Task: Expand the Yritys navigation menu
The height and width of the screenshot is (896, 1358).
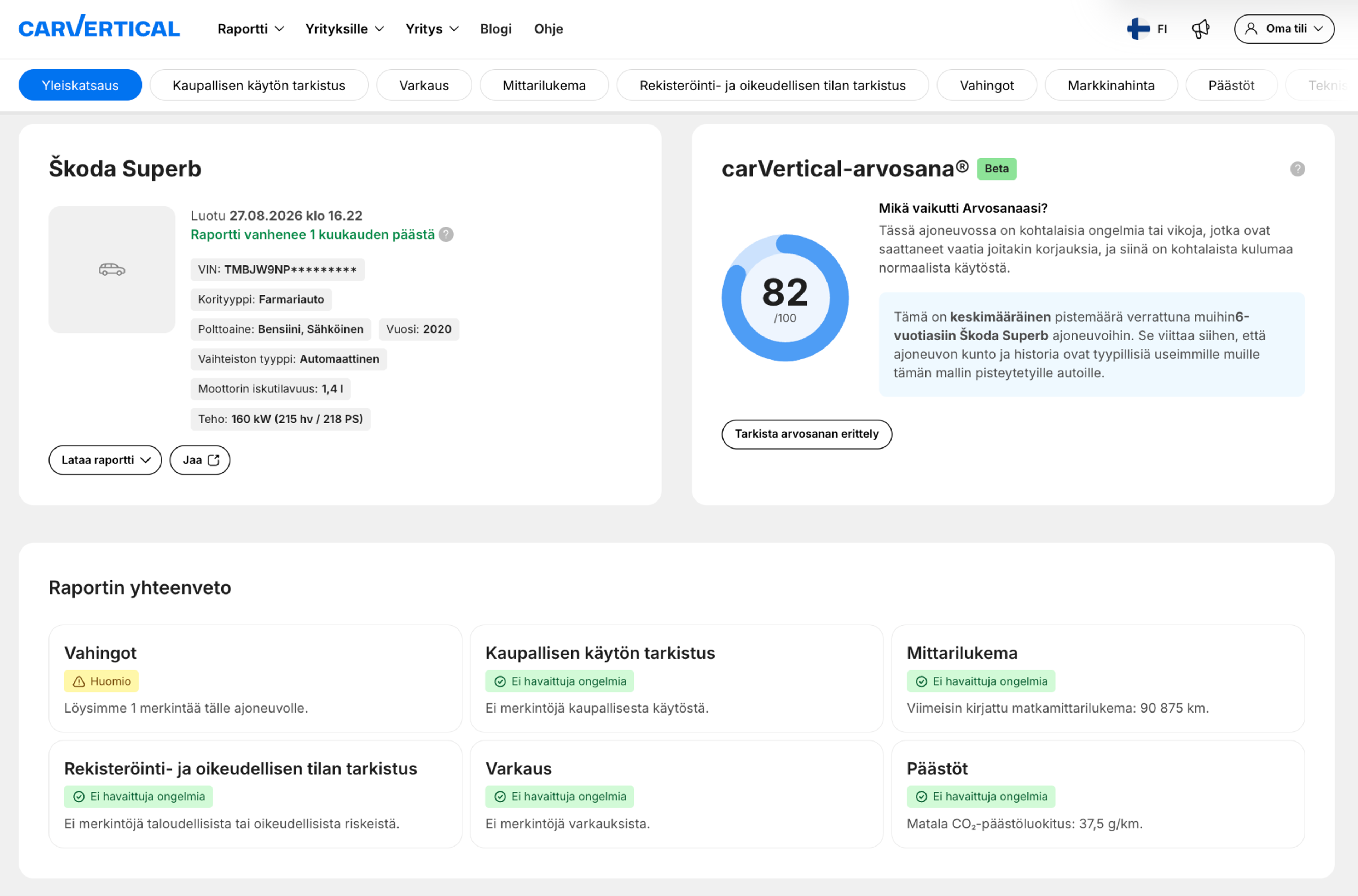Action: pyautogui.click(x=432, y=29)
